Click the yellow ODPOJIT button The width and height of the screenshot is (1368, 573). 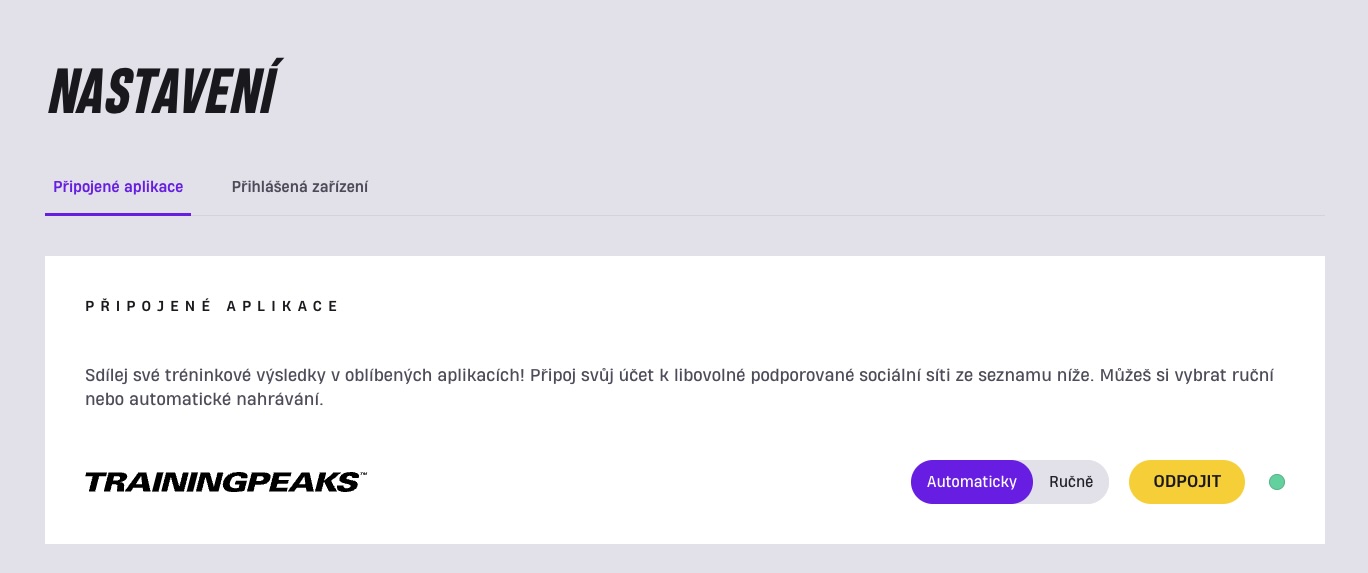1187,482
